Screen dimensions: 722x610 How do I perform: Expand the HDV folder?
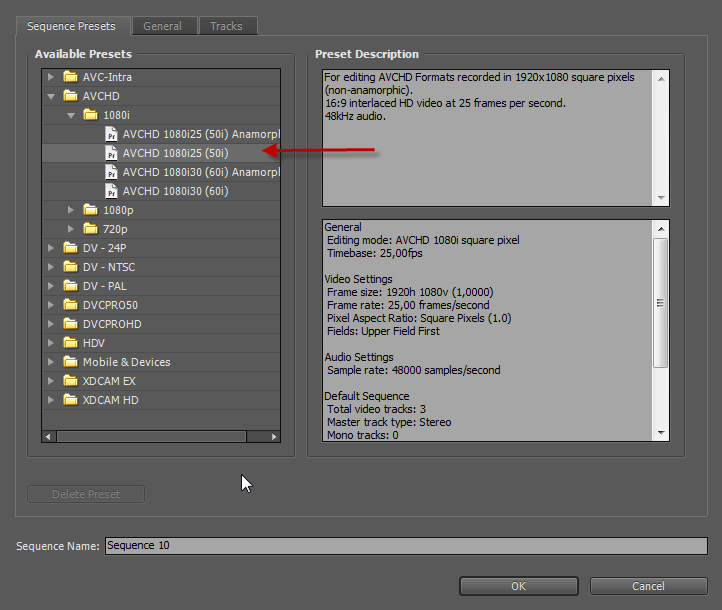pos(51,343)
